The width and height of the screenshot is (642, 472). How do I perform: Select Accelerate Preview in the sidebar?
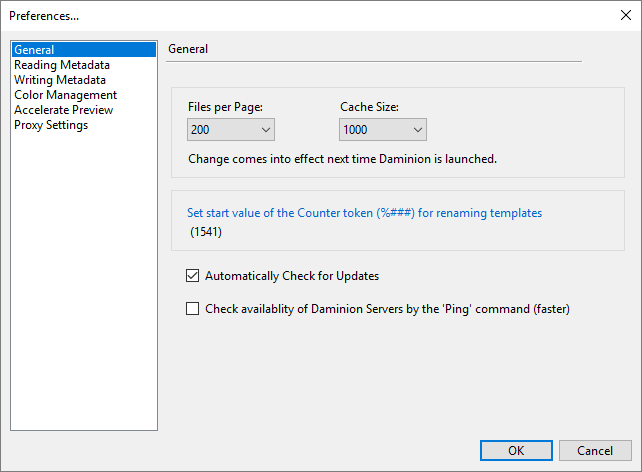click(63, 110)
